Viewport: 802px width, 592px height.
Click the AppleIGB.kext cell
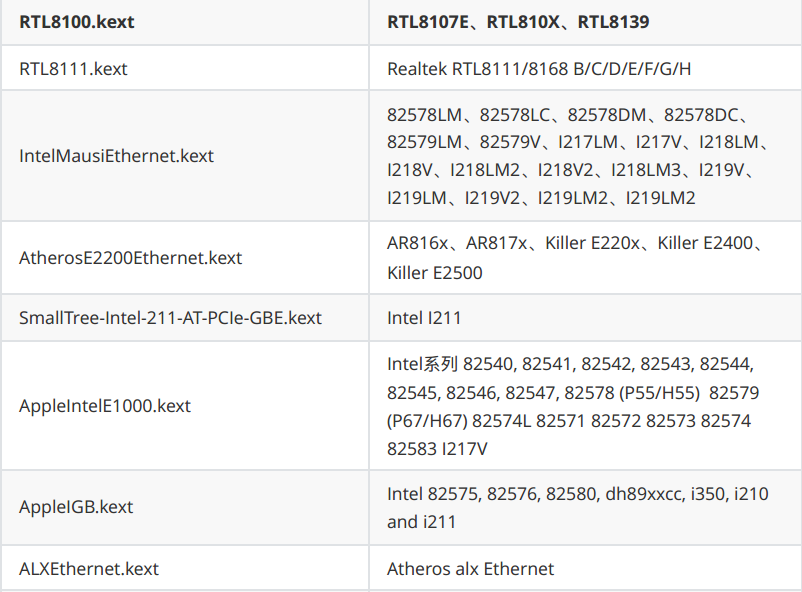pos(185,507)
